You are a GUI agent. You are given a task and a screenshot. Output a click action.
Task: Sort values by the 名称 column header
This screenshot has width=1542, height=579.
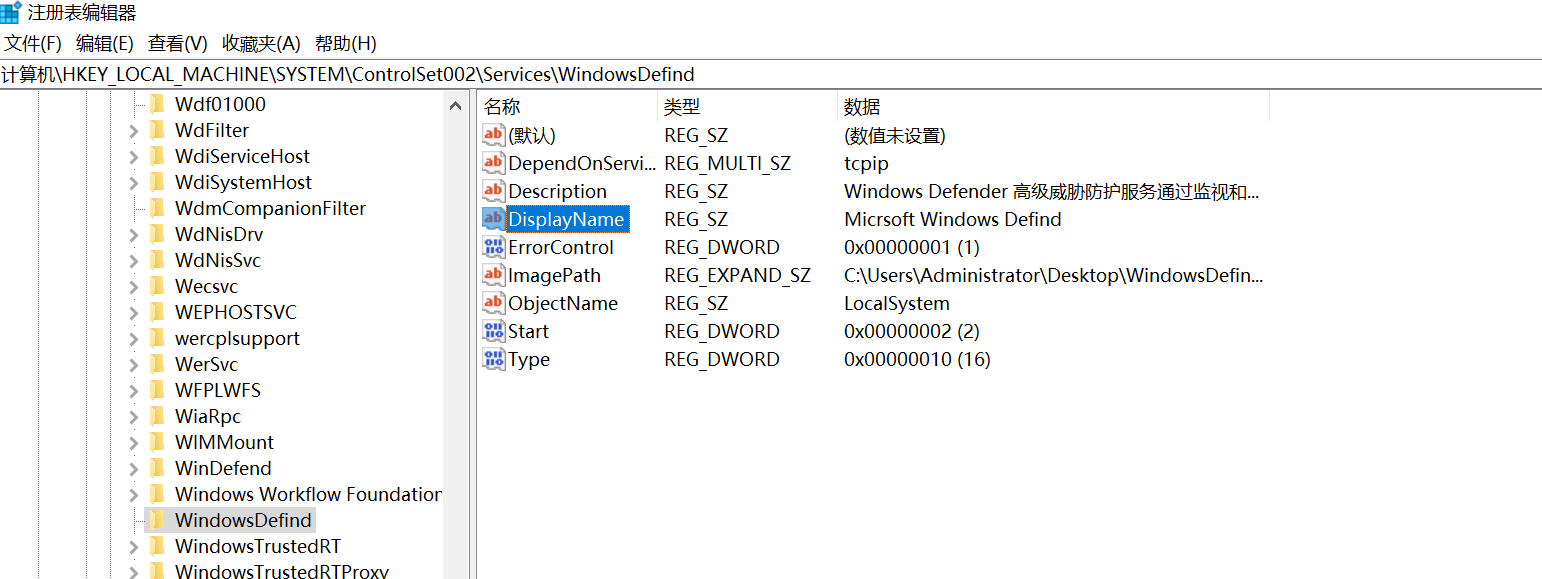point(502,107)
